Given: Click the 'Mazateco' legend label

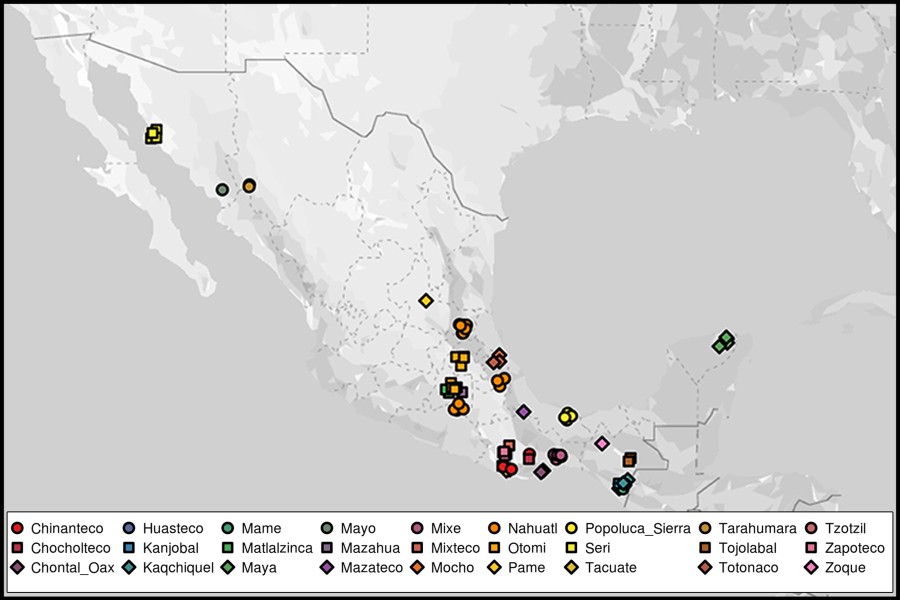Looking at the screenshot, I should (x=372, y=567).
